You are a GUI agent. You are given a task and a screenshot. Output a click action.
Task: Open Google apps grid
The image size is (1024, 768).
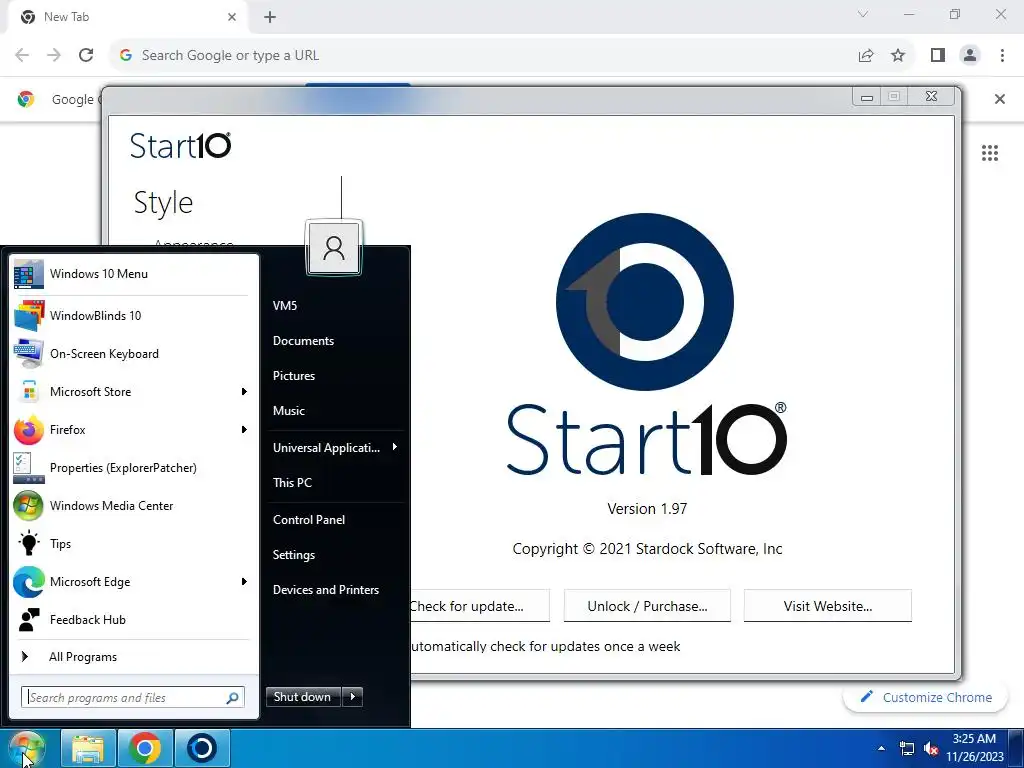(x=989, y=153)
